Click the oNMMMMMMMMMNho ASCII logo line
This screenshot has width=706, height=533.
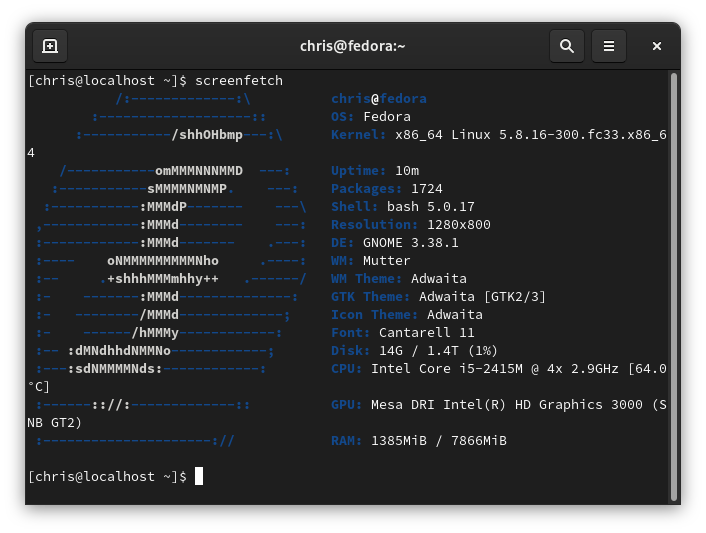pos(163,261)
